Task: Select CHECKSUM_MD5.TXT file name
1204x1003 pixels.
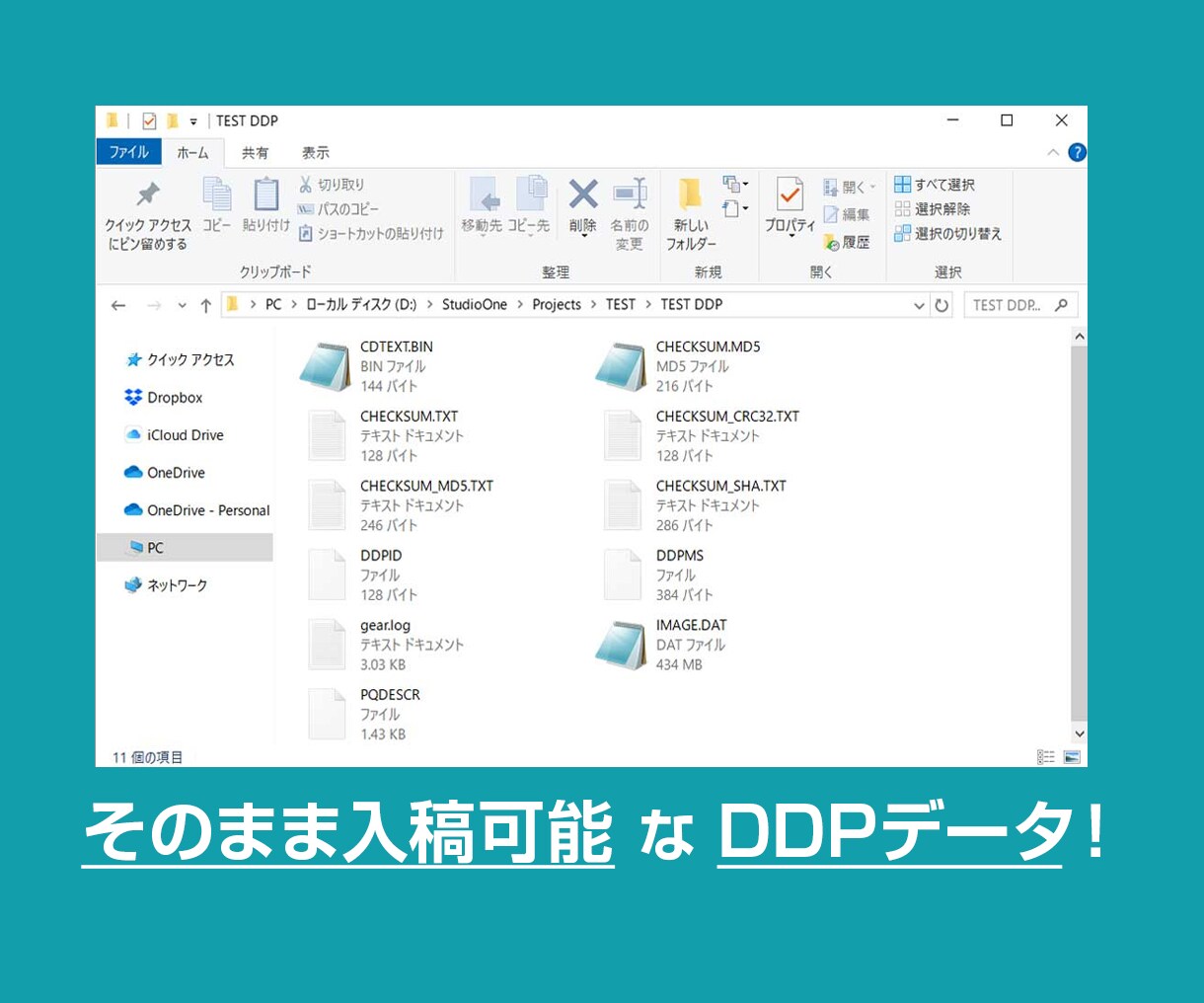Action: 426,486
